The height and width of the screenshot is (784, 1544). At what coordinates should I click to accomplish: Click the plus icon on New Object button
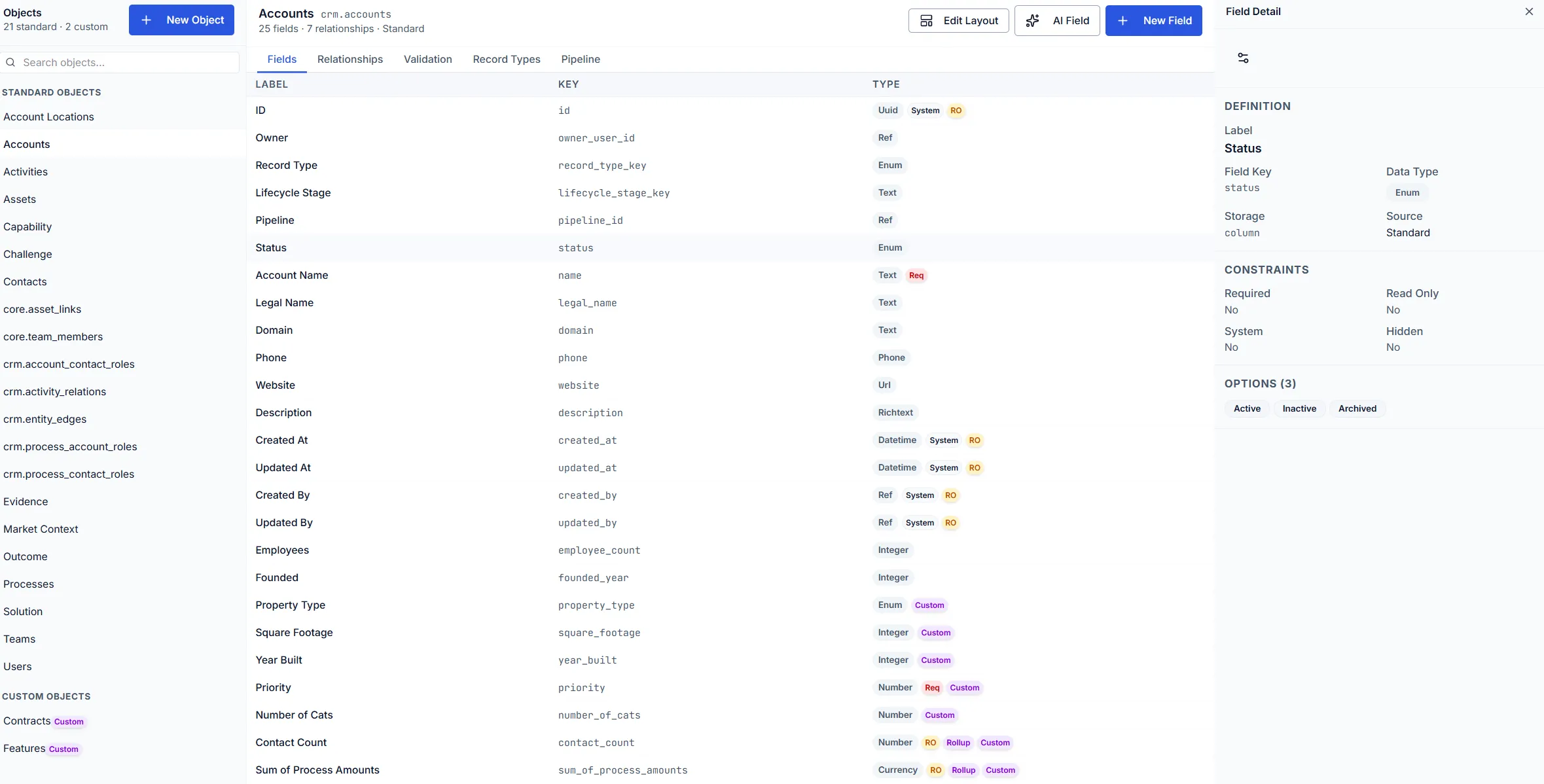145,20
